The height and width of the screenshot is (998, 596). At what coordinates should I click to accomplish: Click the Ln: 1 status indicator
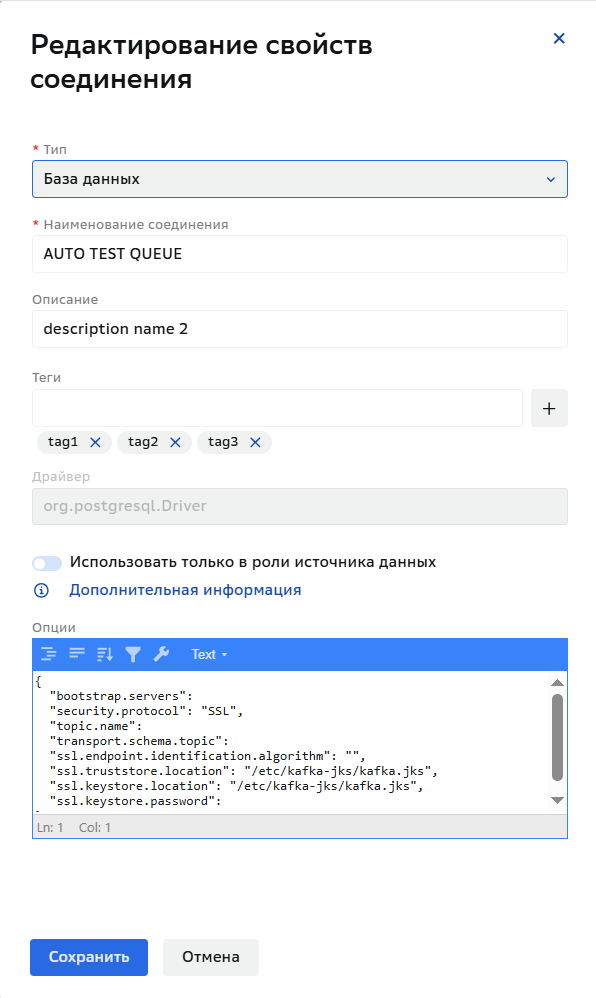coord(50,827)
